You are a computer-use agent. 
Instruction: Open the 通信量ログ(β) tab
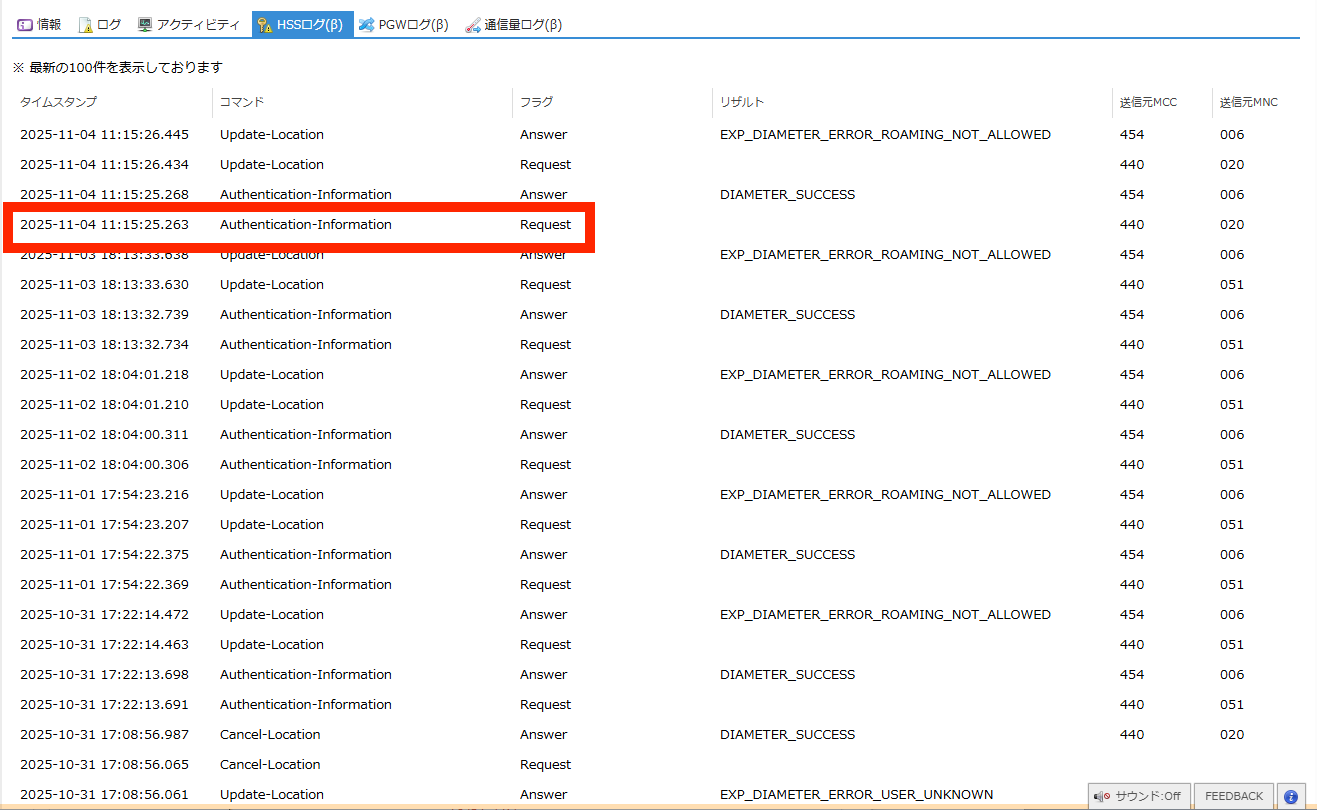click(x=522, y=25)
